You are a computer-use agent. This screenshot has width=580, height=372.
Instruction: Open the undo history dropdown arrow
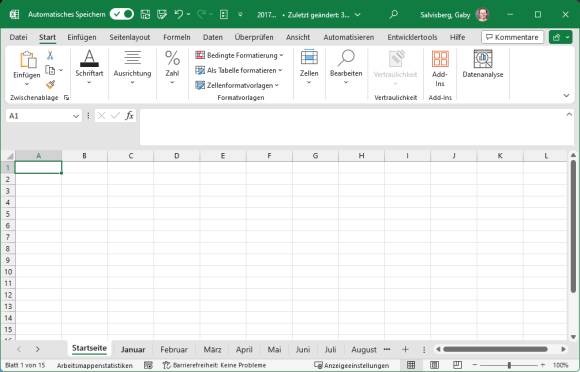pos(188,14)
